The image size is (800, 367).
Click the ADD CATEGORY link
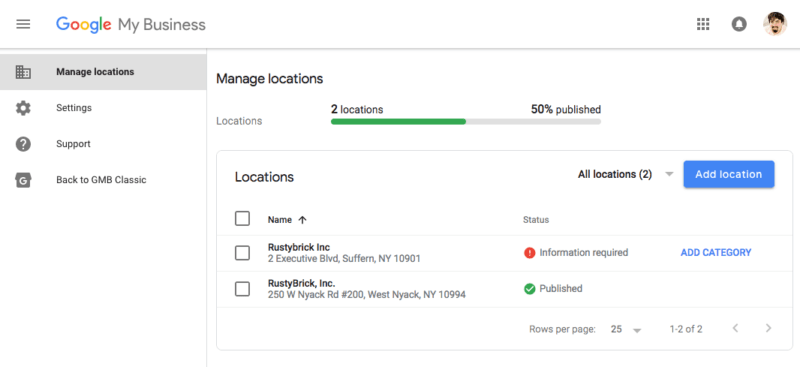coord(716,253)
